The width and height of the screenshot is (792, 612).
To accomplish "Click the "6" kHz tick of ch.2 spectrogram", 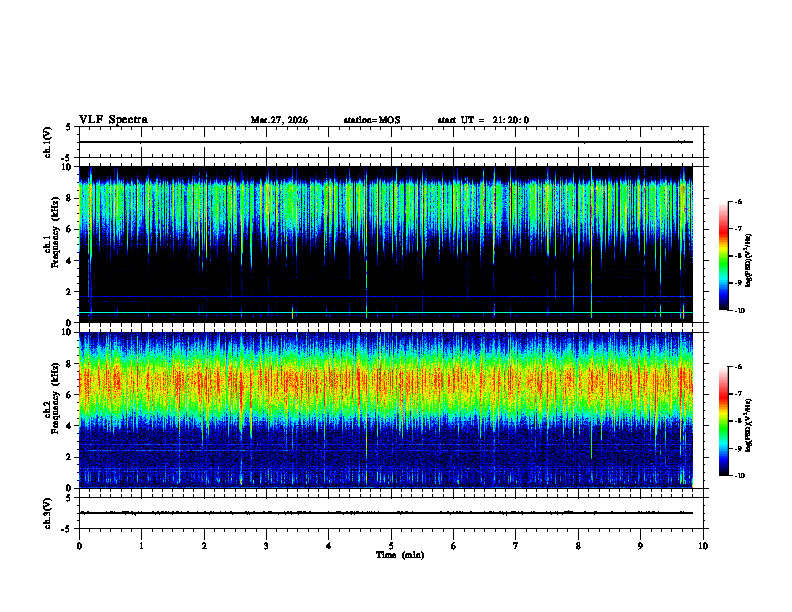I will [69, 394].
